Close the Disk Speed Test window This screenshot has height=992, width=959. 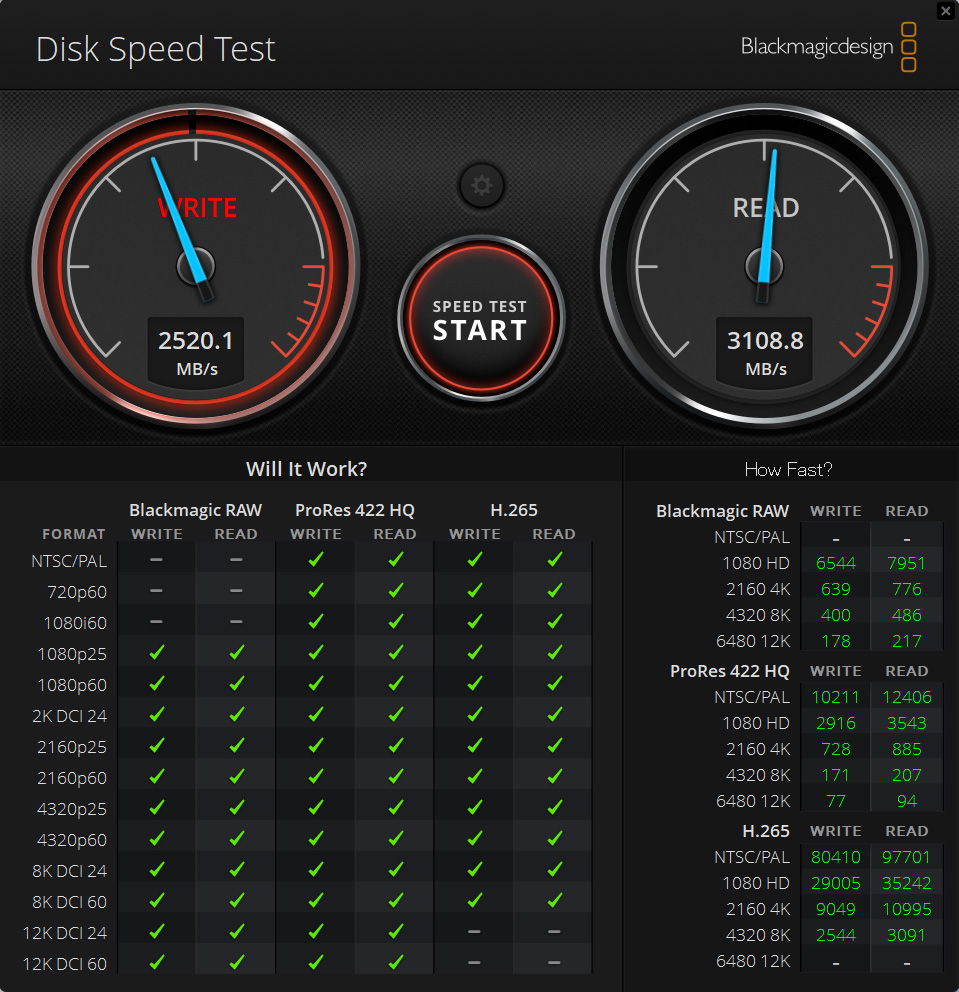coord(946,11)
